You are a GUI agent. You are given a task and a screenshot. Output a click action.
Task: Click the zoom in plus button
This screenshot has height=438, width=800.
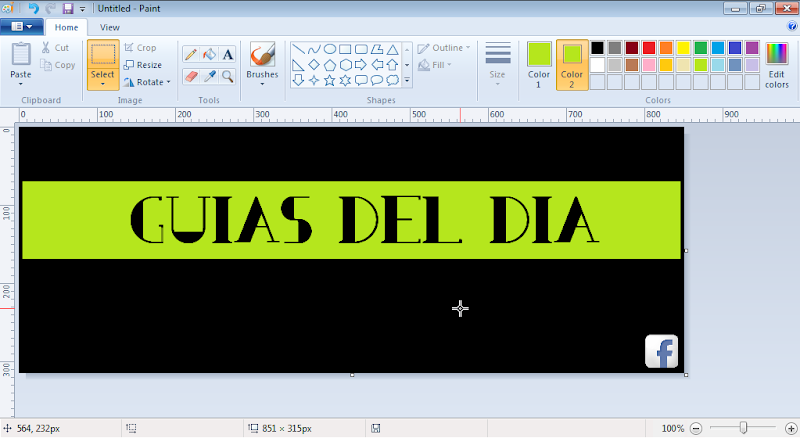[x=791, y=428]
